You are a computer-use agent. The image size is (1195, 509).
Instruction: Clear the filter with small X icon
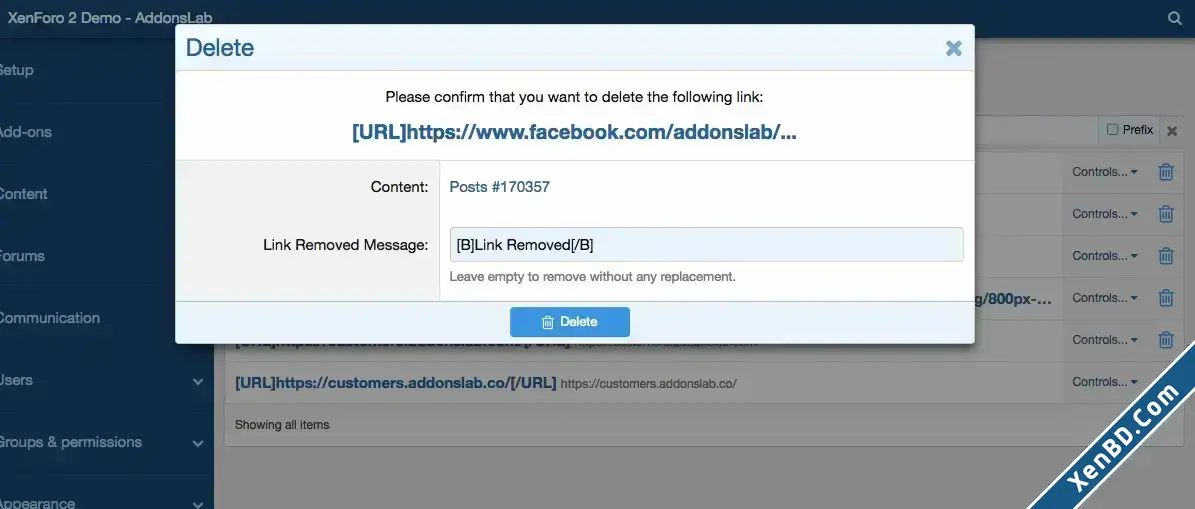(x=1172, y=131)
